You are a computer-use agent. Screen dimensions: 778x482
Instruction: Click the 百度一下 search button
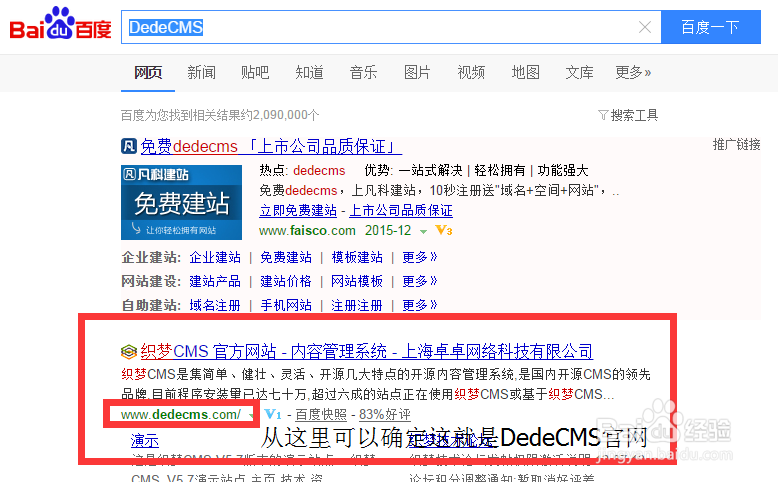pyautogui.click(x=711, y=27)
